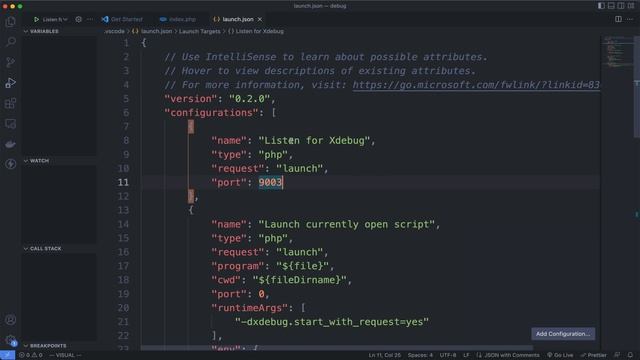The image size is (640, 360).
Task: Open the Docker whale icon
Action: pos(11,144)
